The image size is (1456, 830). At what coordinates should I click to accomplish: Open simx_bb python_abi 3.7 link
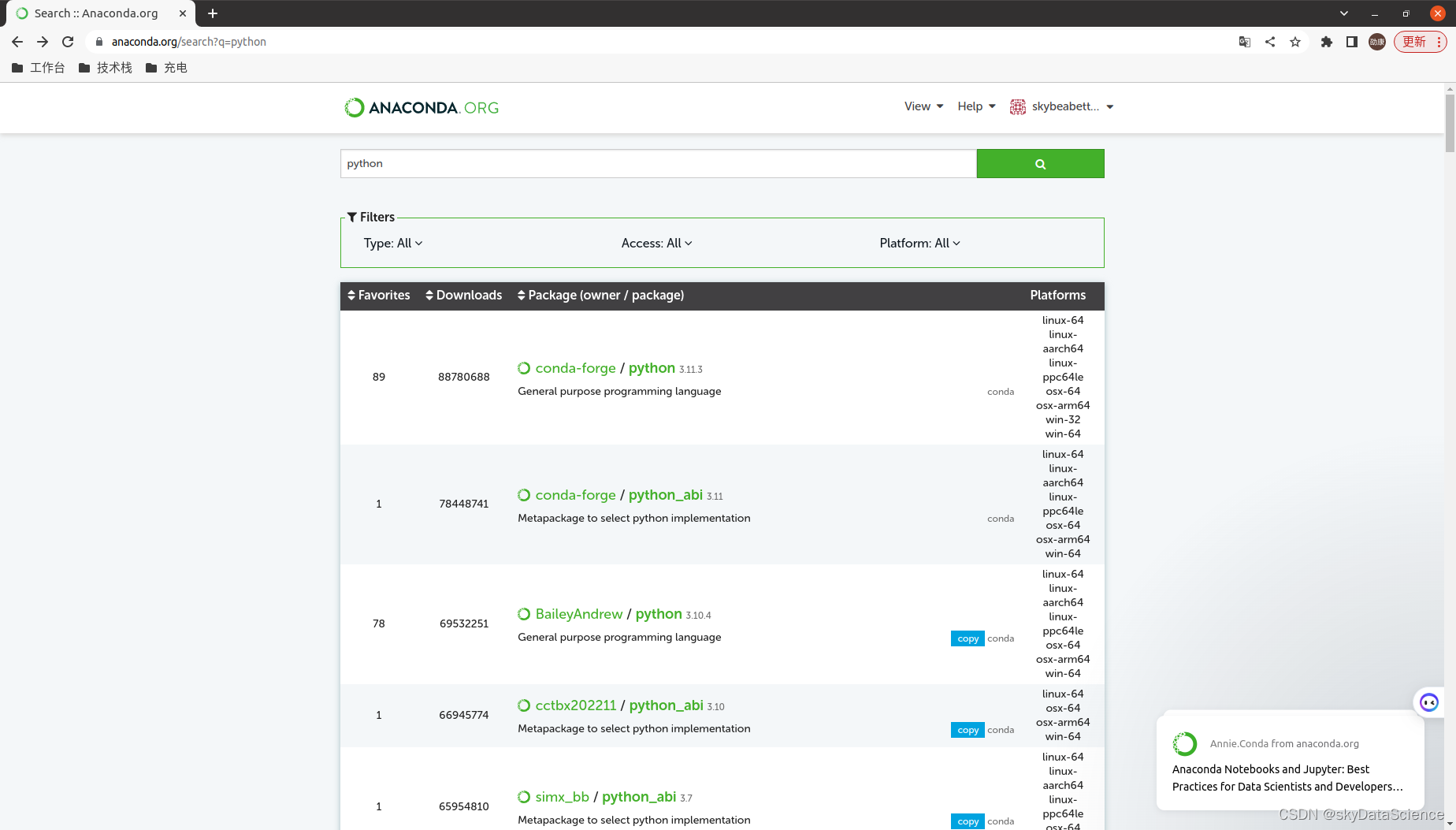coord(639,797)
